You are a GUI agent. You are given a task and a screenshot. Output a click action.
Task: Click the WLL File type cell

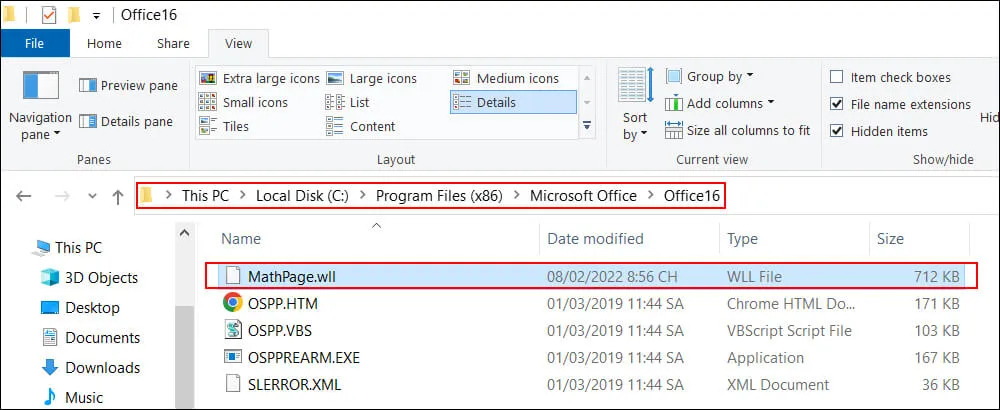tap(754, 277)
